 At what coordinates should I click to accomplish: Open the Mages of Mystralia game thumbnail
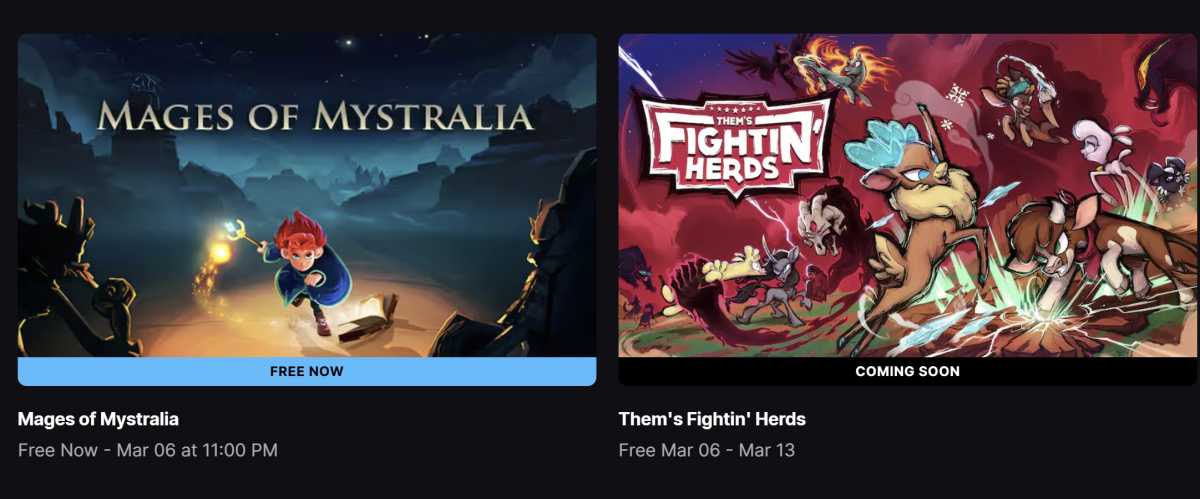(x=307, y=195)
